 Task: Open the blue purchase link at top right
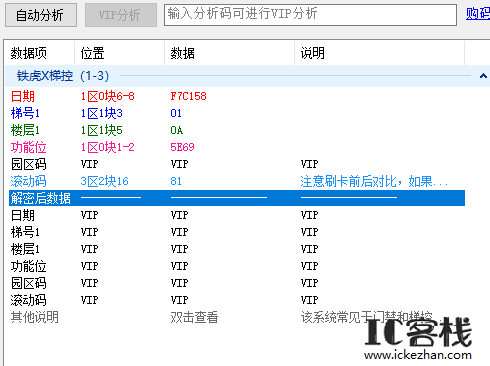click(478, 14)
